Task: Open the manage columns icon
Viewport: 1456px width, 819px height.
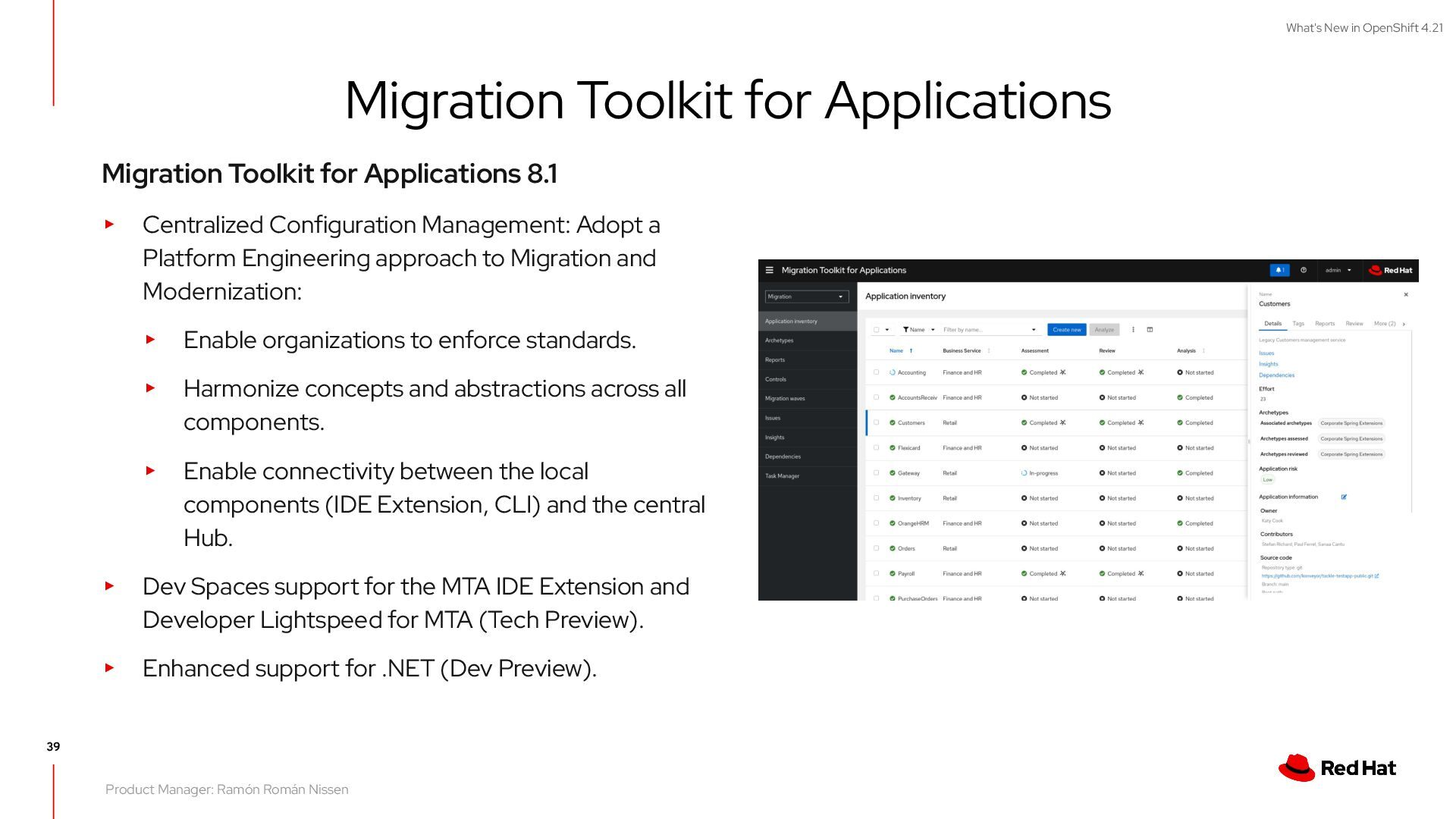Action: [x=1150, y=330]
